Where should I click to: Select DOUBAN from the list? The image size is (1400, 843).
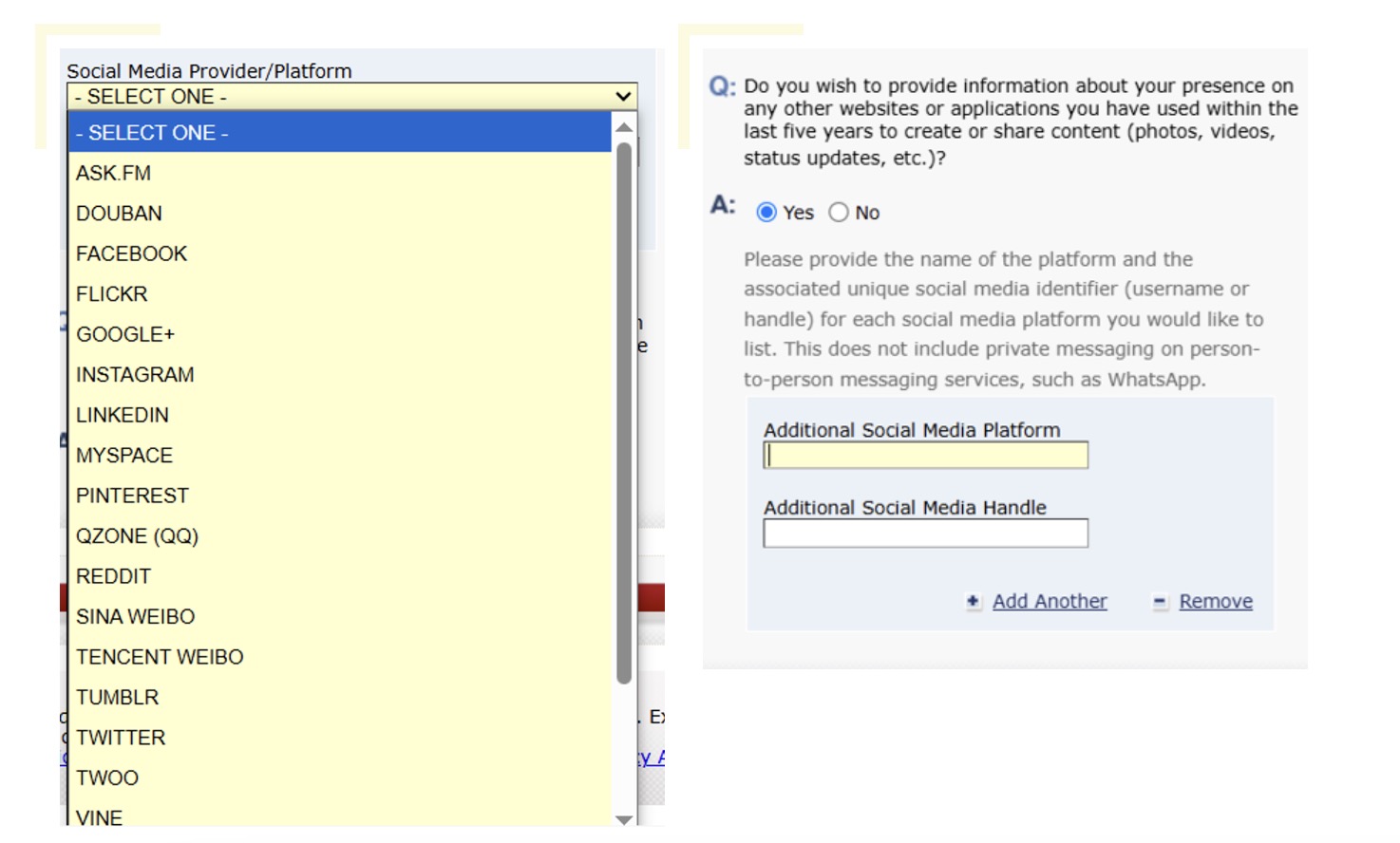pyautogui.click(x=340, y=214)
